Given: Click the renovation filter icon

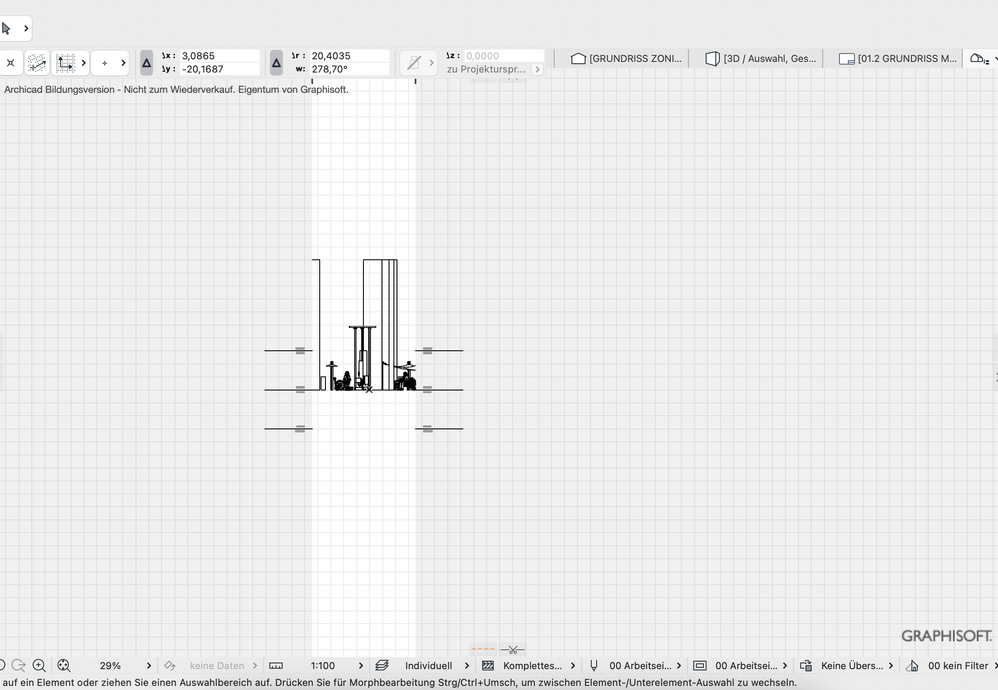Looking at the screenshot, I should (912, 666).
